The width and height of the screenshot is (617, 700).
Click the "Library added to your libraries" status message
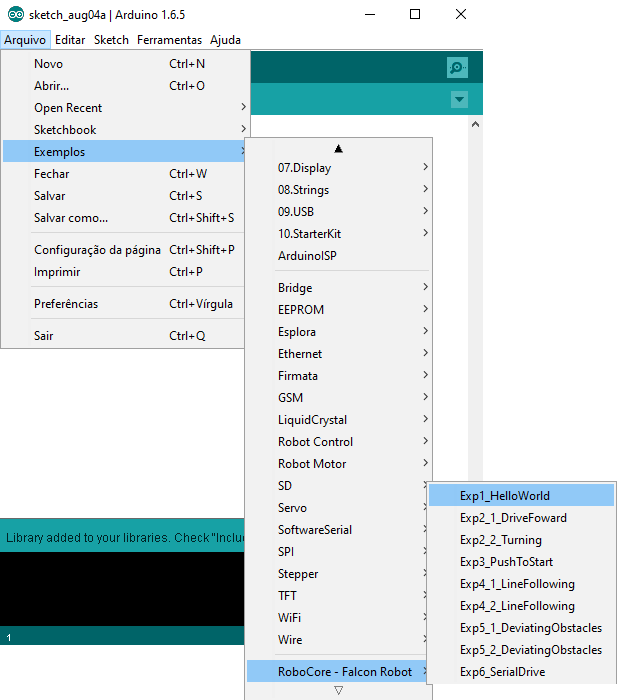click(125, 538)
